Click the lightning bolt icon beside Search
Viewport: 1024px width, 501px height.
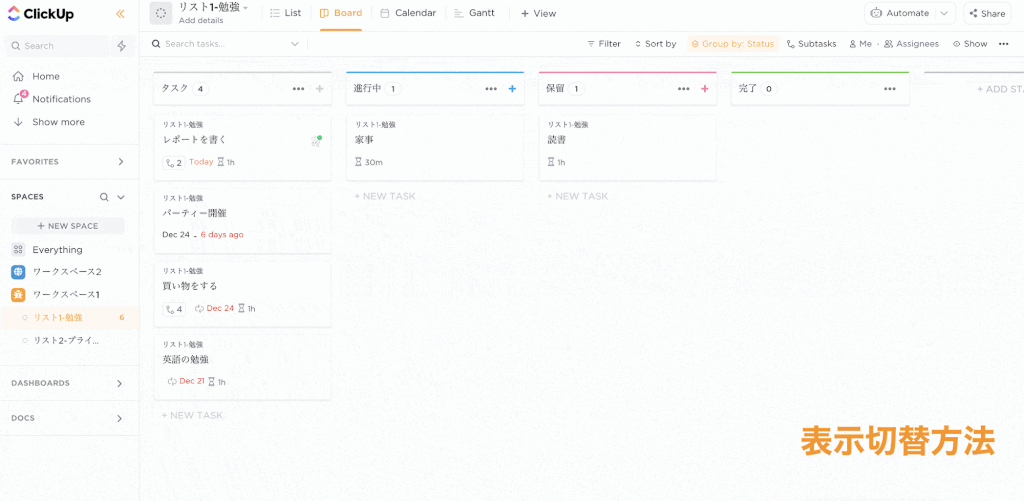[122, 46]
